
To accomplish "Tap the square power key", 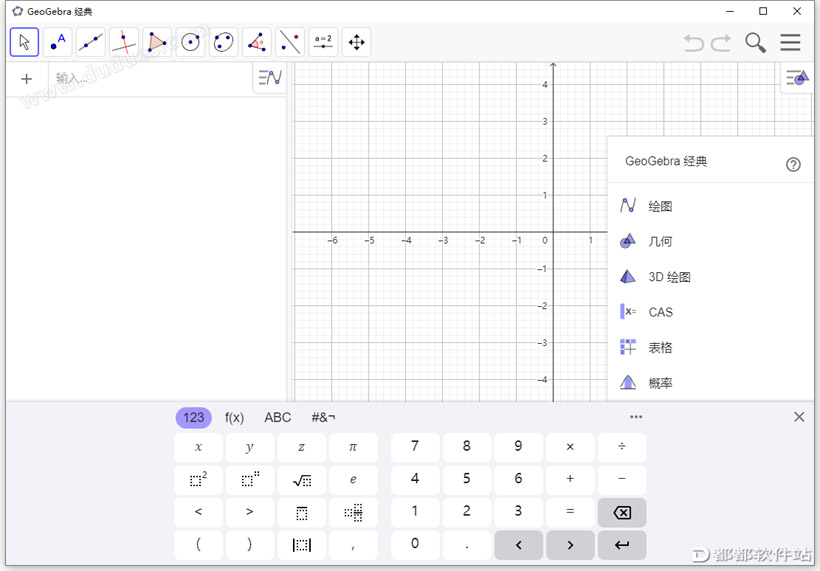I will [198, 479].
